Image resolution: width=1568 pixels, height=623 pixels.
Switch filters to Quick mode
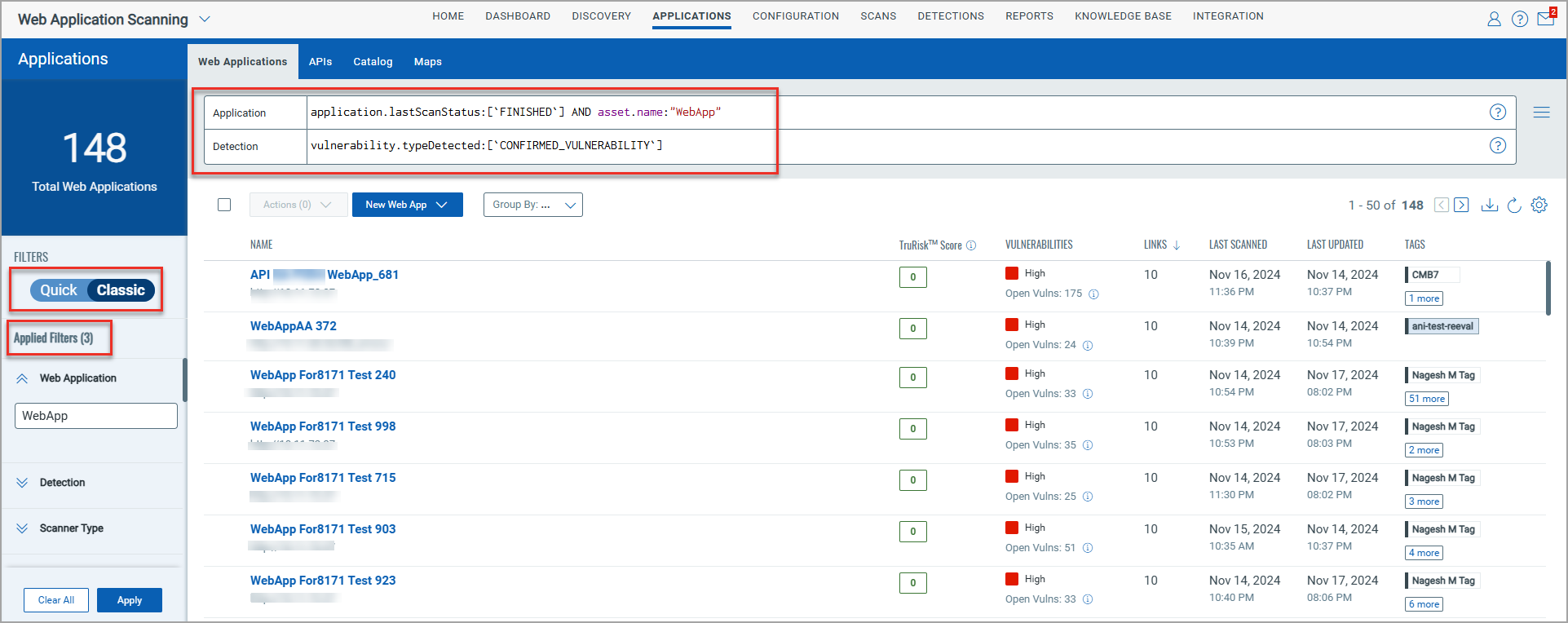(59, 290)
